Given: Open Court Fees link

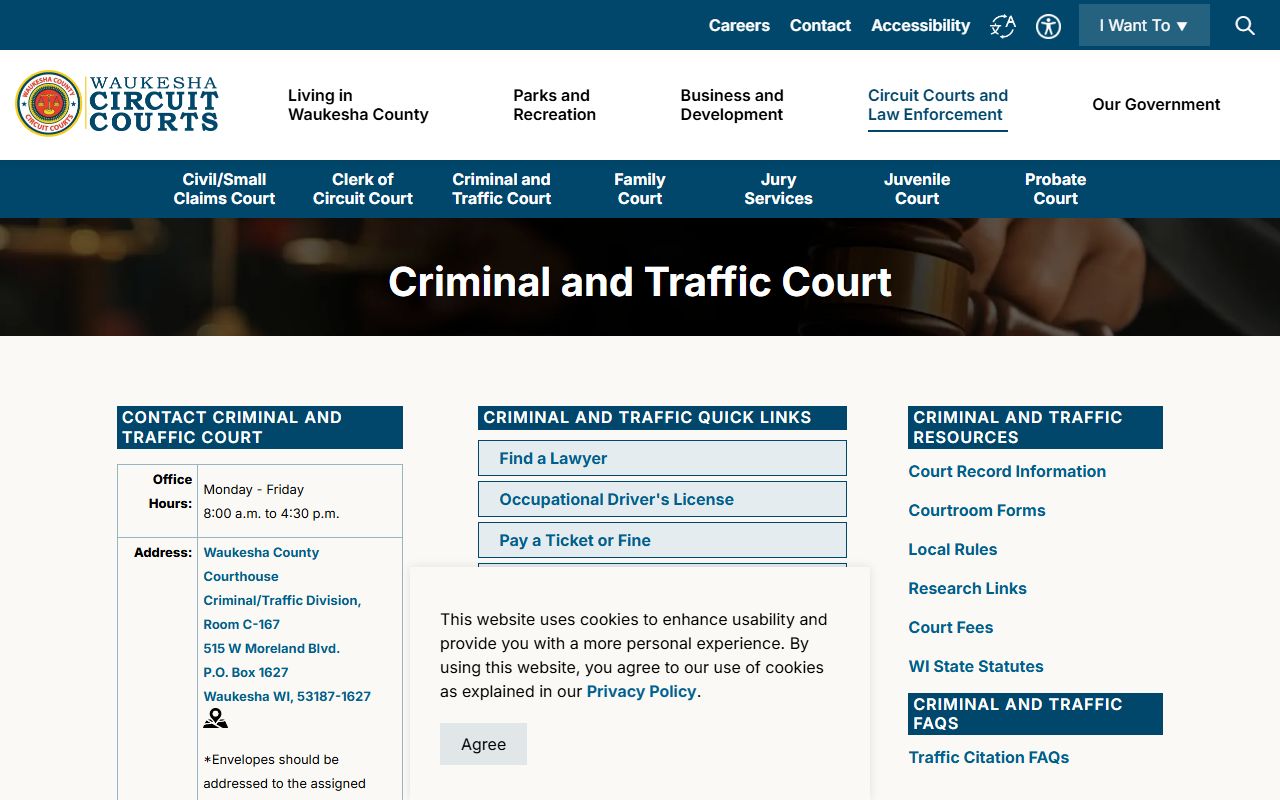Looking at the screenshot, I should click(x=950, y=627).
